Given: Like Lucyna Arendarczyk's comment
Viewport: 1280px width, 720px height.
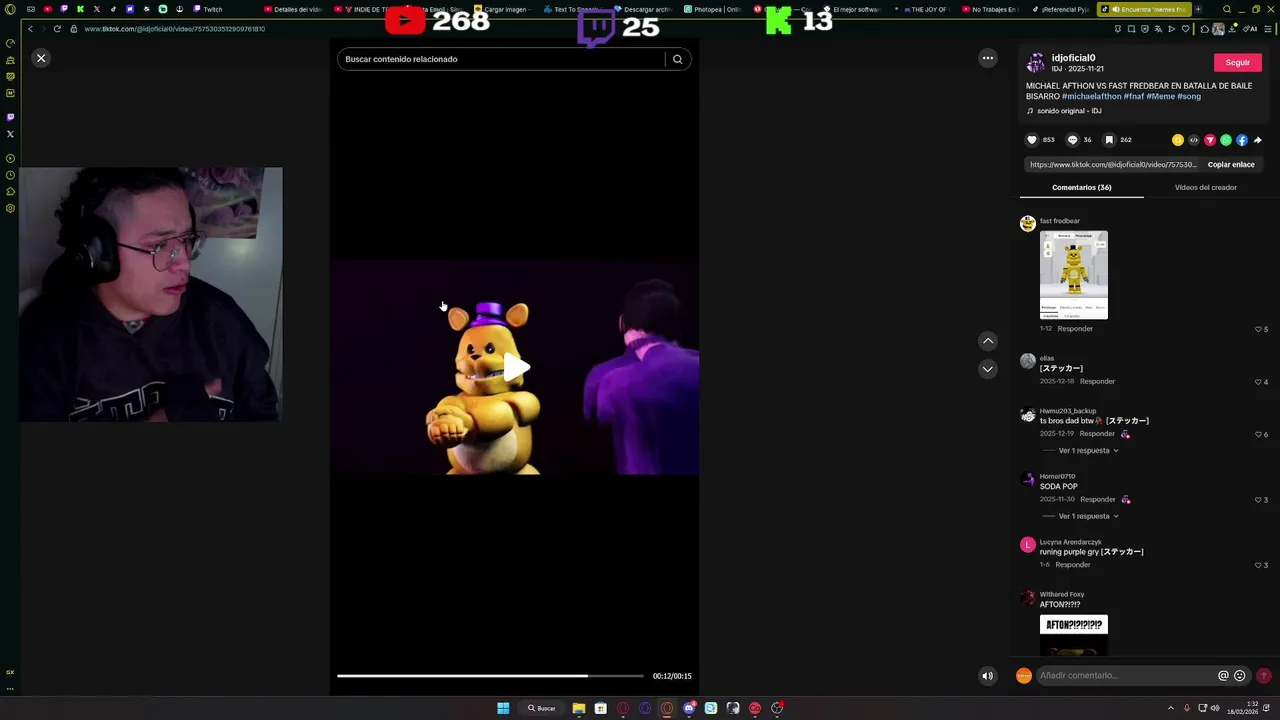Looking at the screenshot, I should click(1259, 565).
